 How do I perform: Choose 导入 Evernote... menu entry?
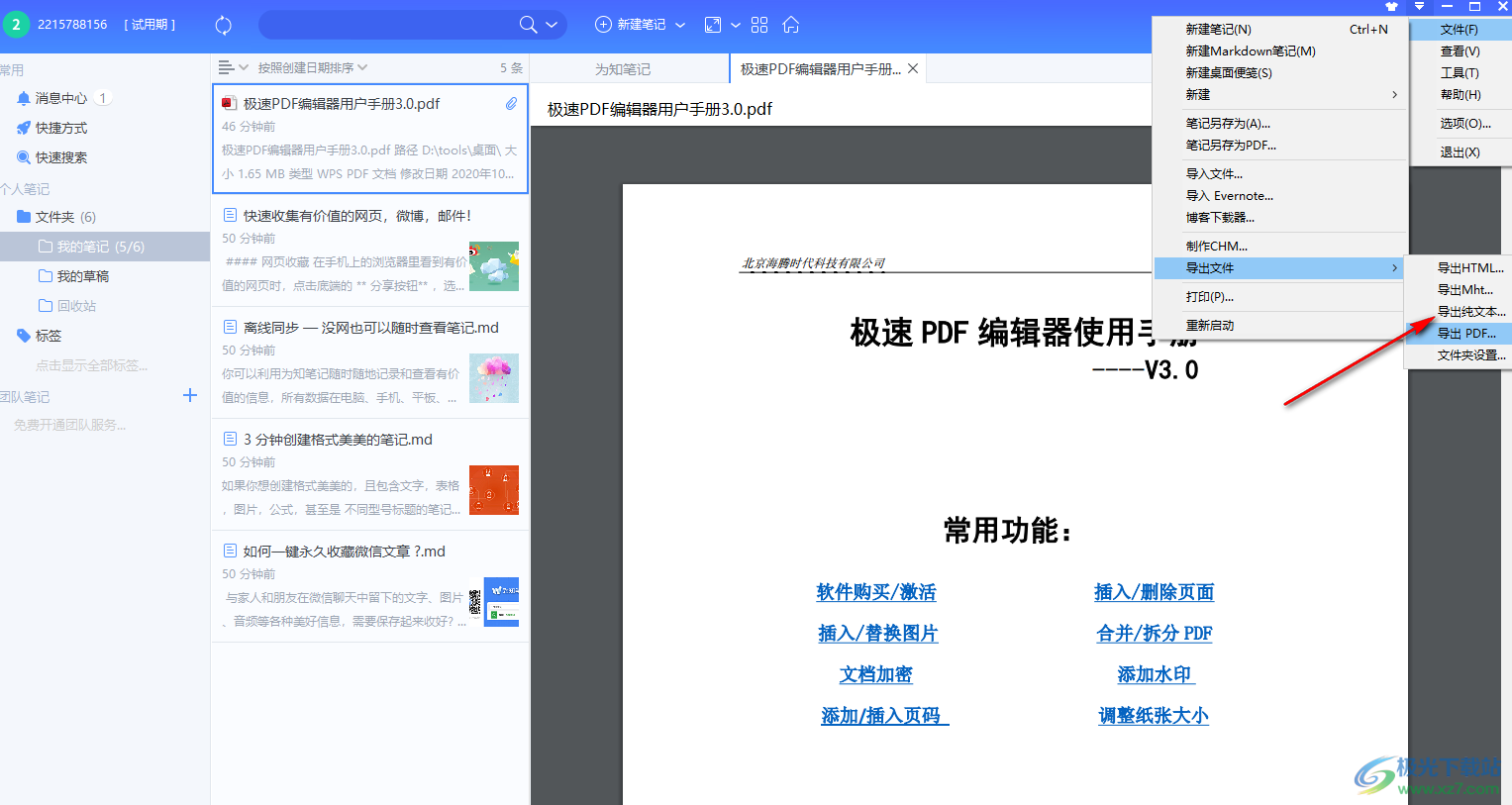coord(1280,196)
